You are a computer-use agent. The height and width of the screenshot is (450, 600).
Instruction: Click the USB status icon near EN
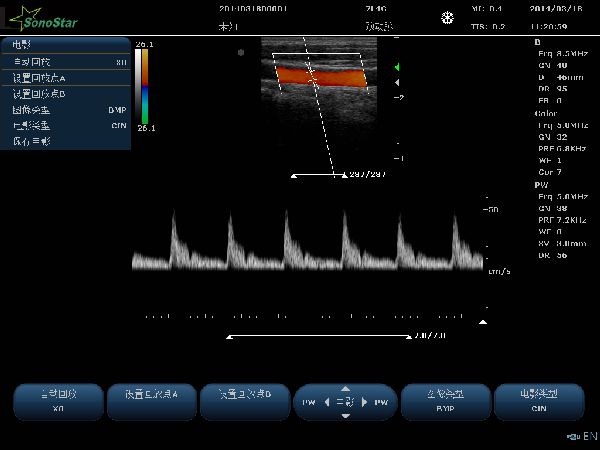573,437
